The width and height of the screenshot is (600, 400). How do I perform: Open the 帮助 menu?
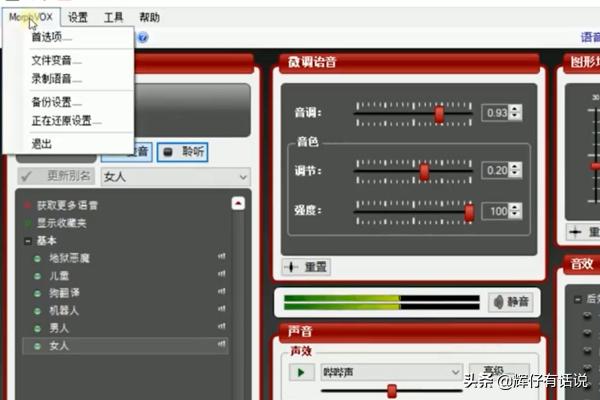point(149,17)
